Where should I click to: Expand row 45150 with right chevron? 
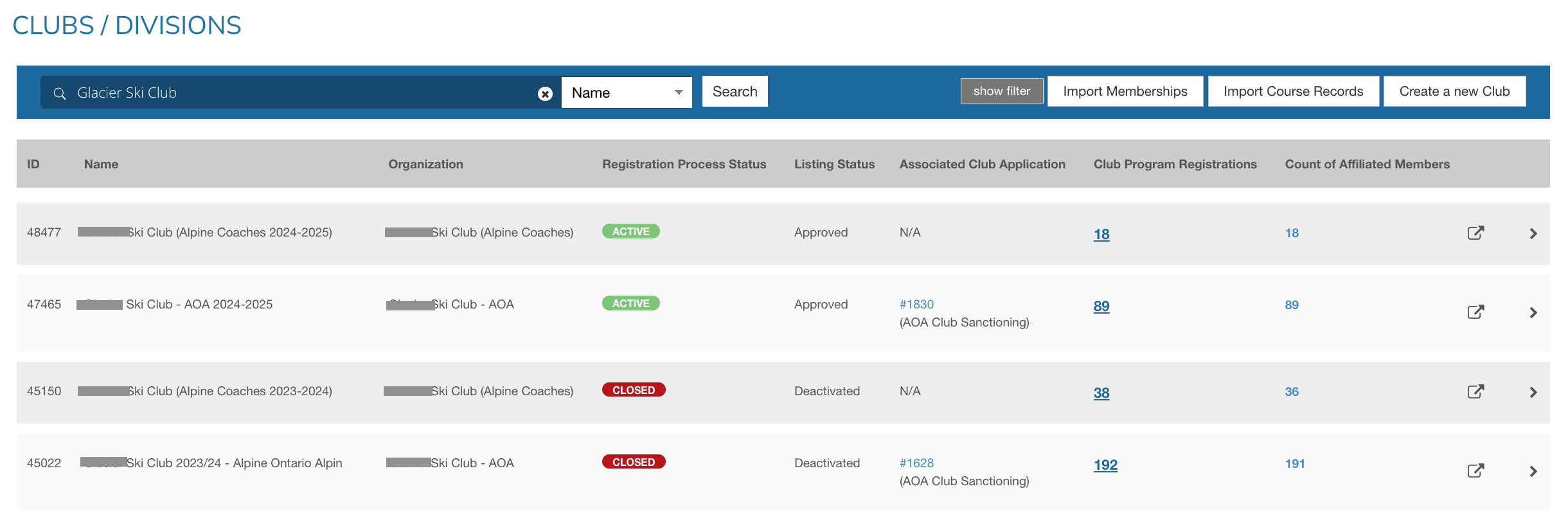1533,392
